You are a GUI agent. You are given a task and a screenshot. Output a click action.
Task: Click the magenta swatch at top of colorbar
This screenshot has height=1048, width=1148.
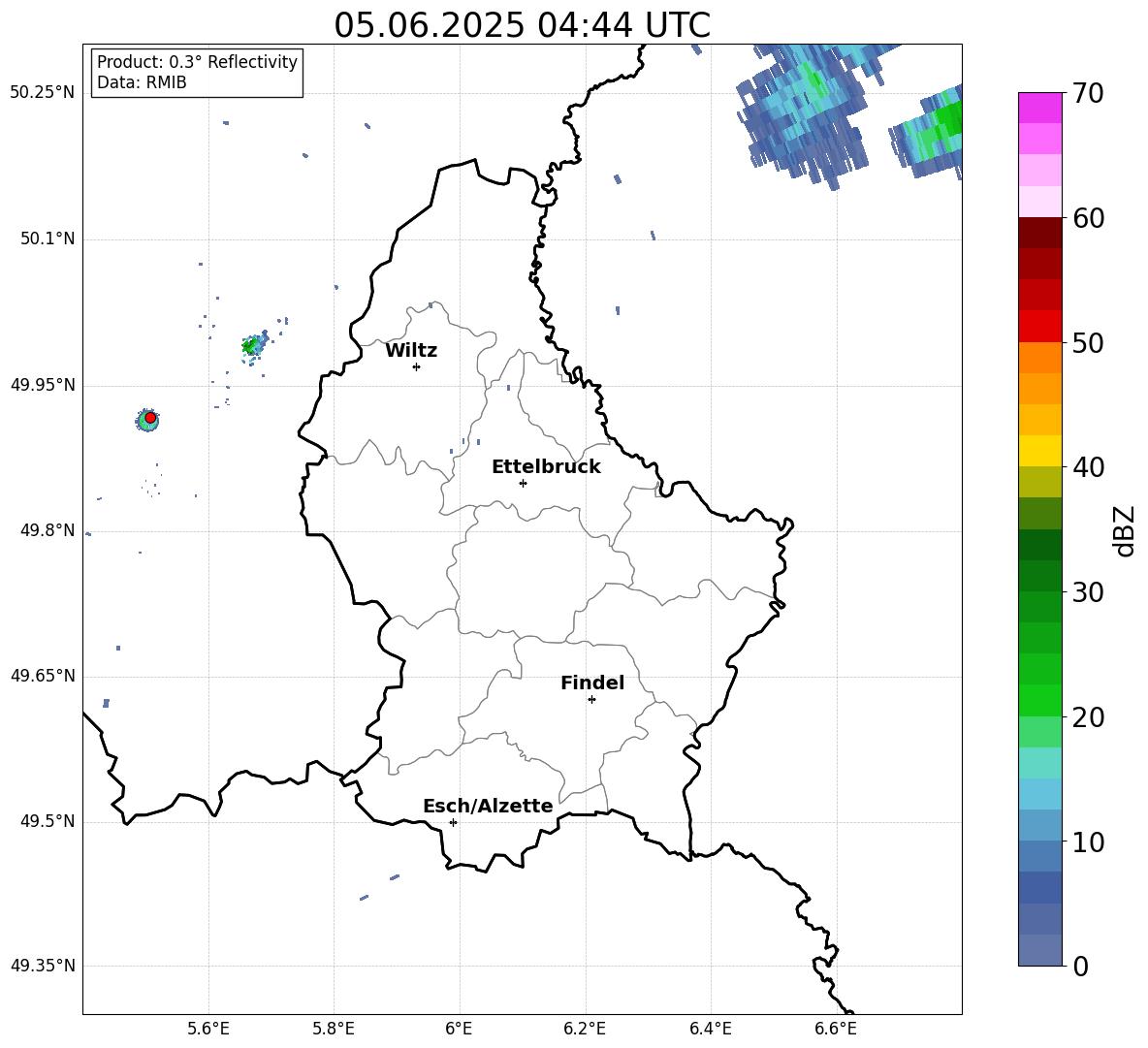(1039, 108)
